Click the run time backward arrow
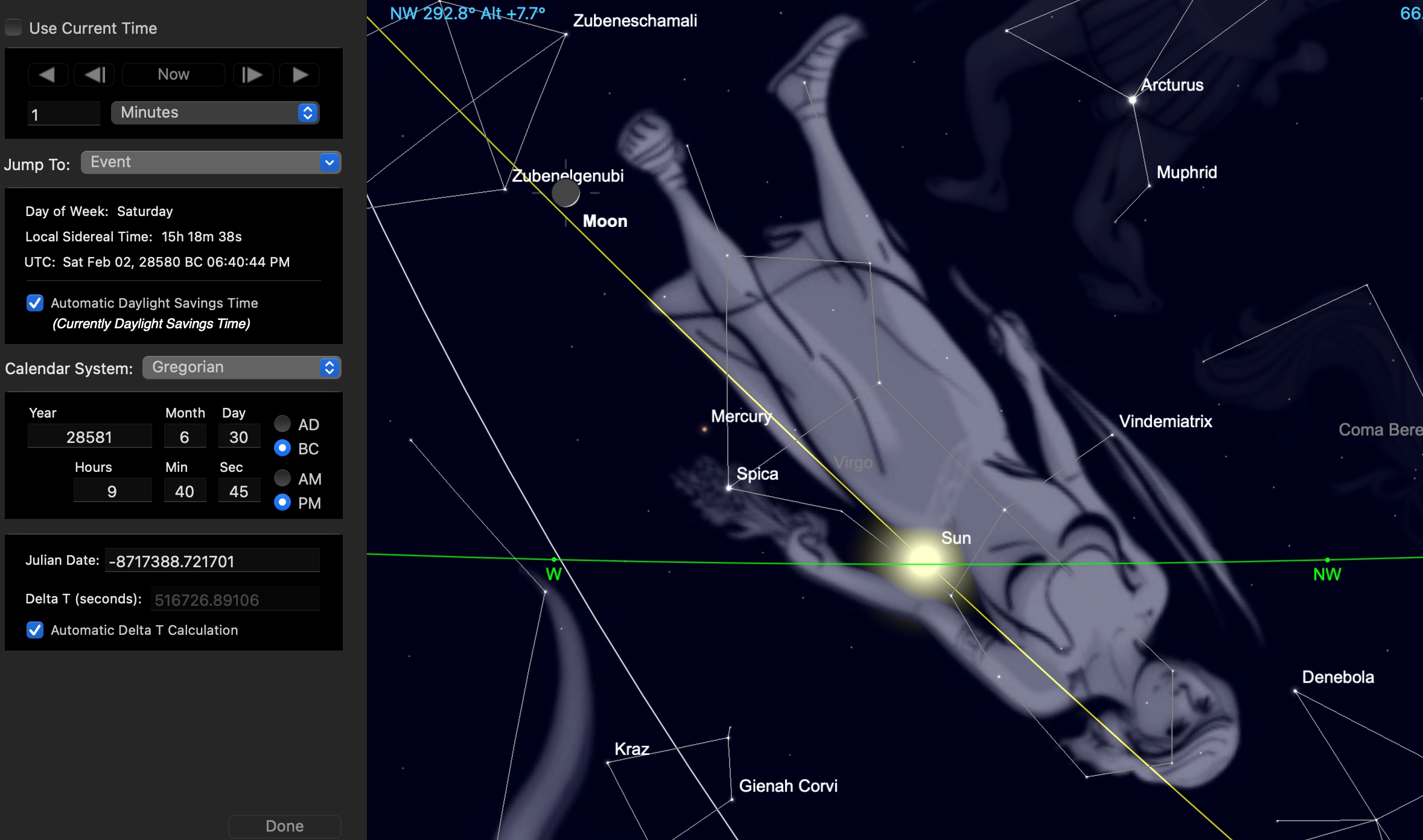 (47, 75)
